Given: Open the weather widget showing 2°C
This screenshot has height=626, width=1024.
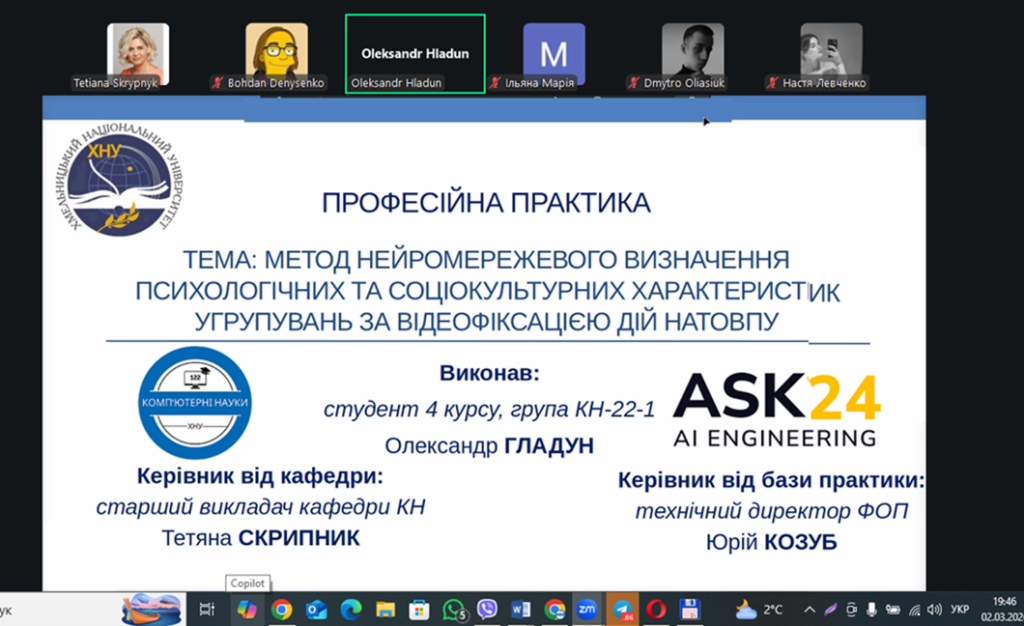Looking at the screenshot, I should pyautogui.click(x=760, y=609).
